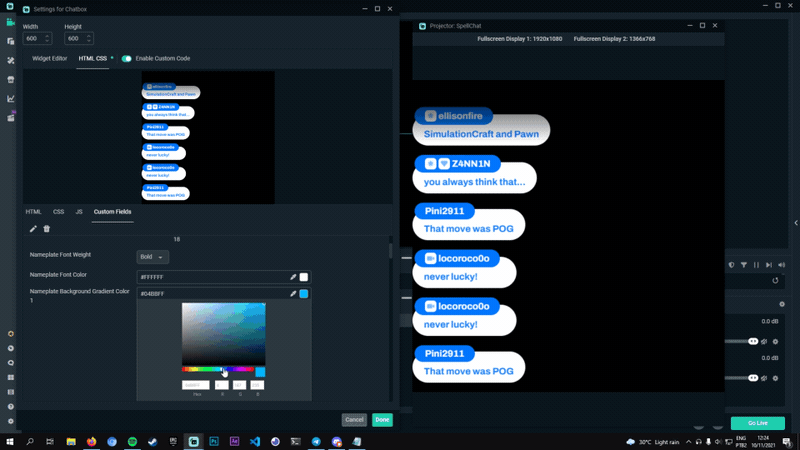
Task: Open the Editor (camera) sidebar icon
Action: coord(10,22)
